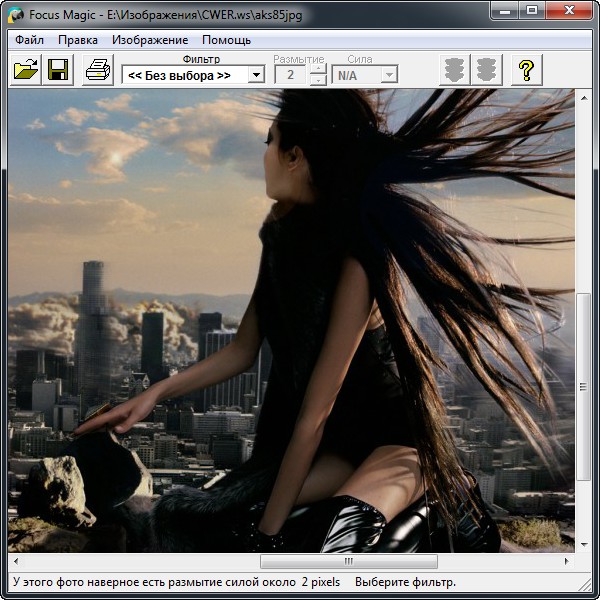Click the Размытие value input field

(291, 75)
